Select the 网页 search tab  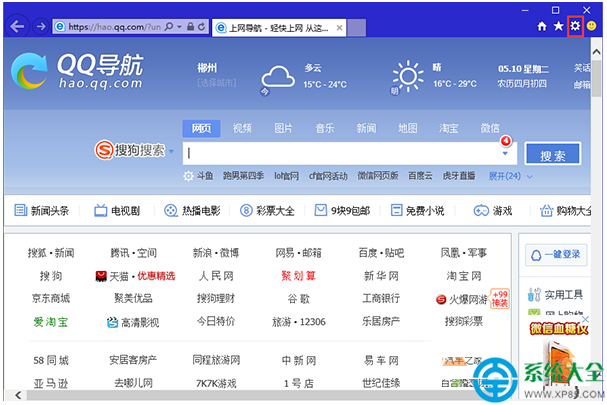(x=201, y=128)
